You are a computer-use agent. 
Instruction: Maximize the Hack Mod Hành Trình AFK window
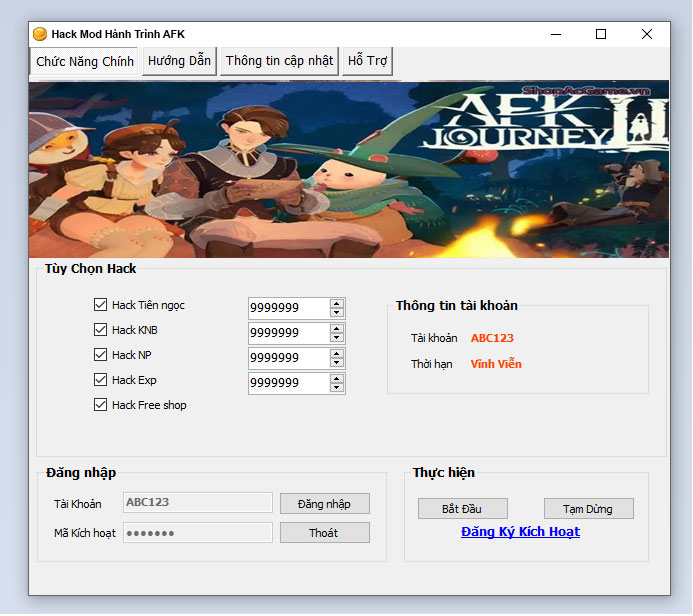click(601, 34)
